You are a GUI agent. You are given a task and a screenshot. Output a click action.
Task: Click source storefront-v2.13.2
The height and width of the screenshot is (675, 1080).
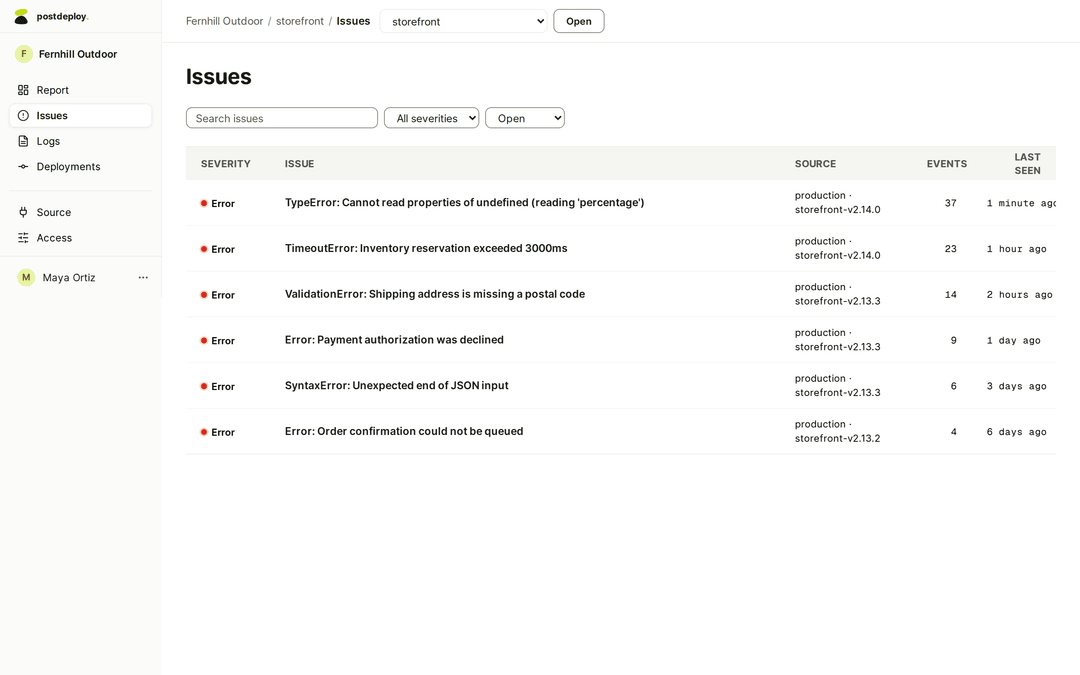point(838,439)
